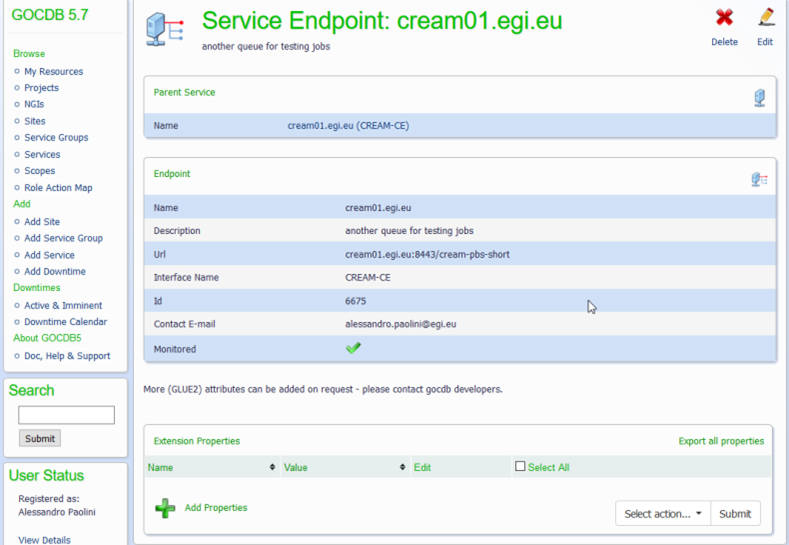789x545 pixels.
Task: Click the Delete label
Action: (x=725, y=42)
